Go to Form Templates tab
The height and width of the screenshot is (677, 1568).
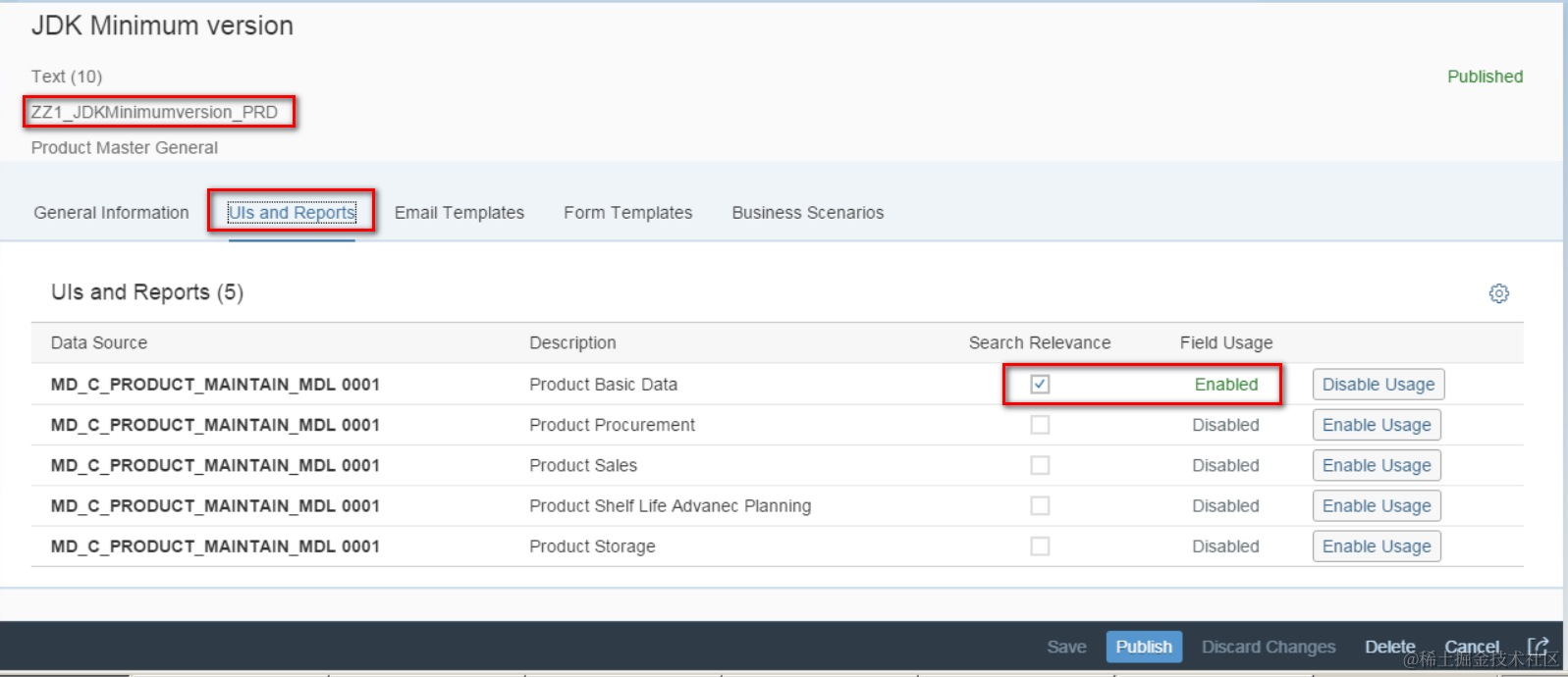tap(627, 213)
